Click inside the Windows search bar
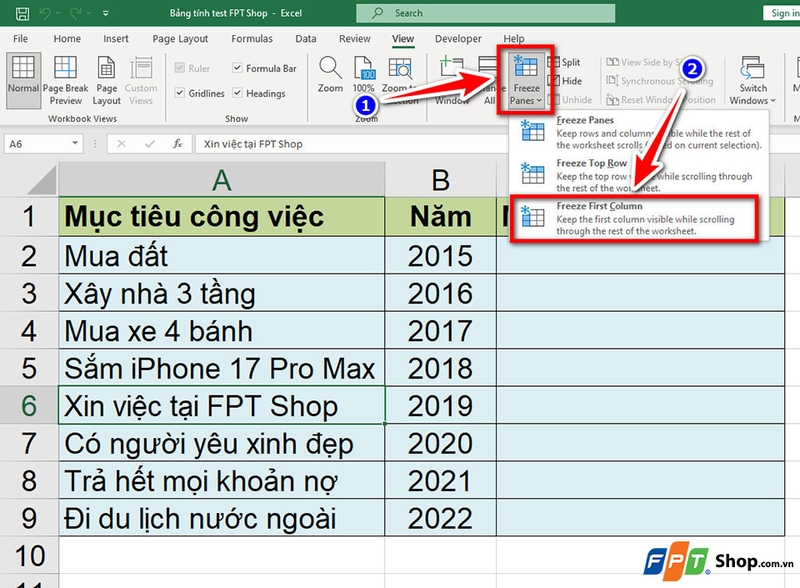The height and width of the screenshot is (588, 800). [x=485, y=14]
